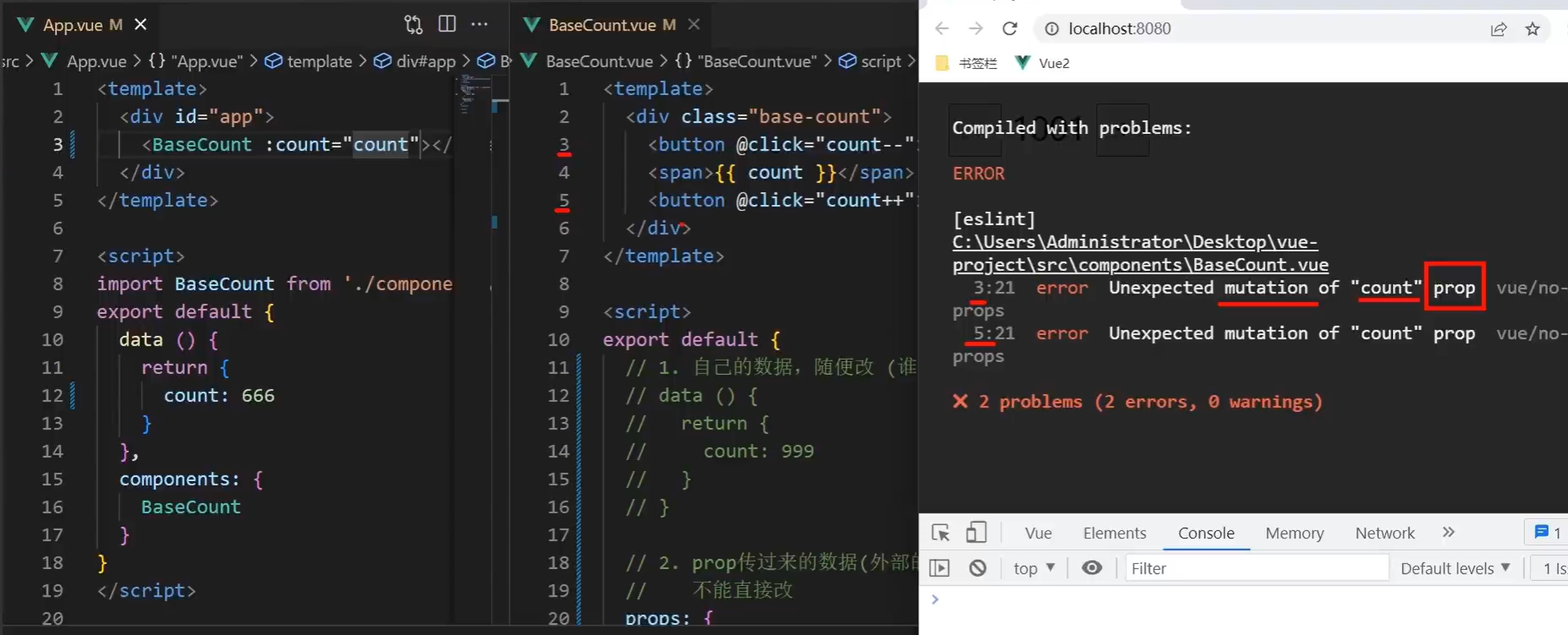Show more DevTools tabs chevron
Viewport: 1568px width, 635px height.
(1448, 533)
